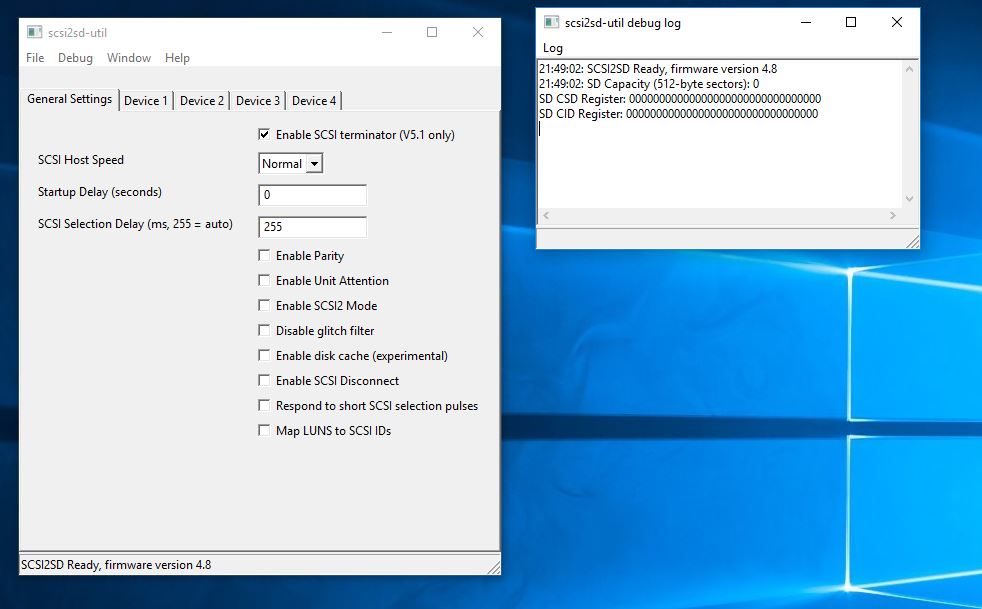Click the SD CSD Register log line

point(680,98)
